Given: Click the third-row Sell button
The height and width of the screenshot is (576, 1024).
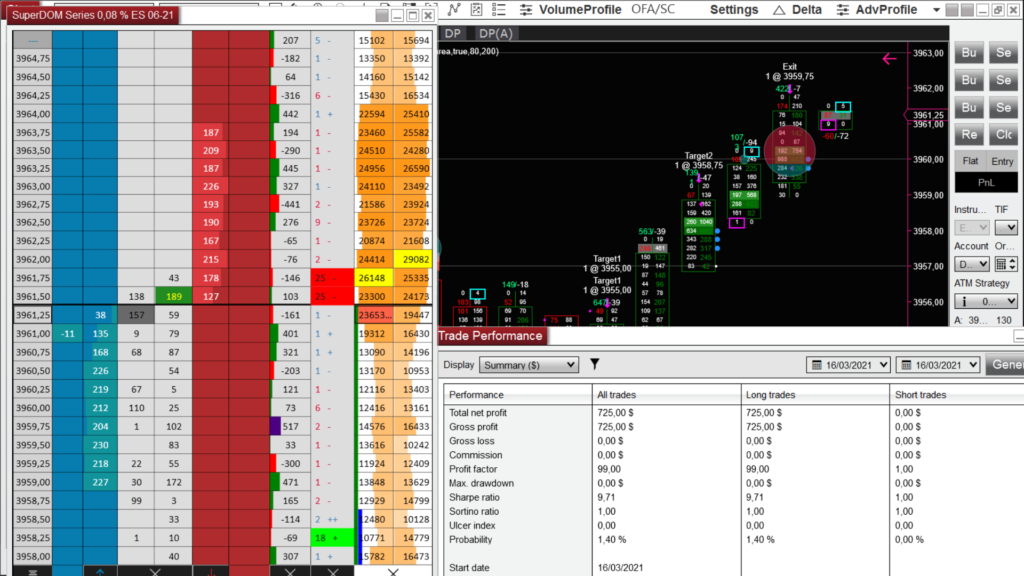Looking at the screenshot, I should (x=1003, y=107).
